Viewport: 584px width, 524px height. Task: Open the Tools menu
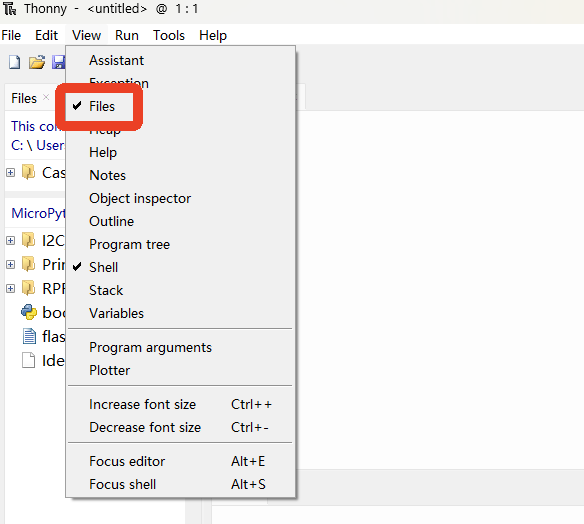(x=169, y=35)
